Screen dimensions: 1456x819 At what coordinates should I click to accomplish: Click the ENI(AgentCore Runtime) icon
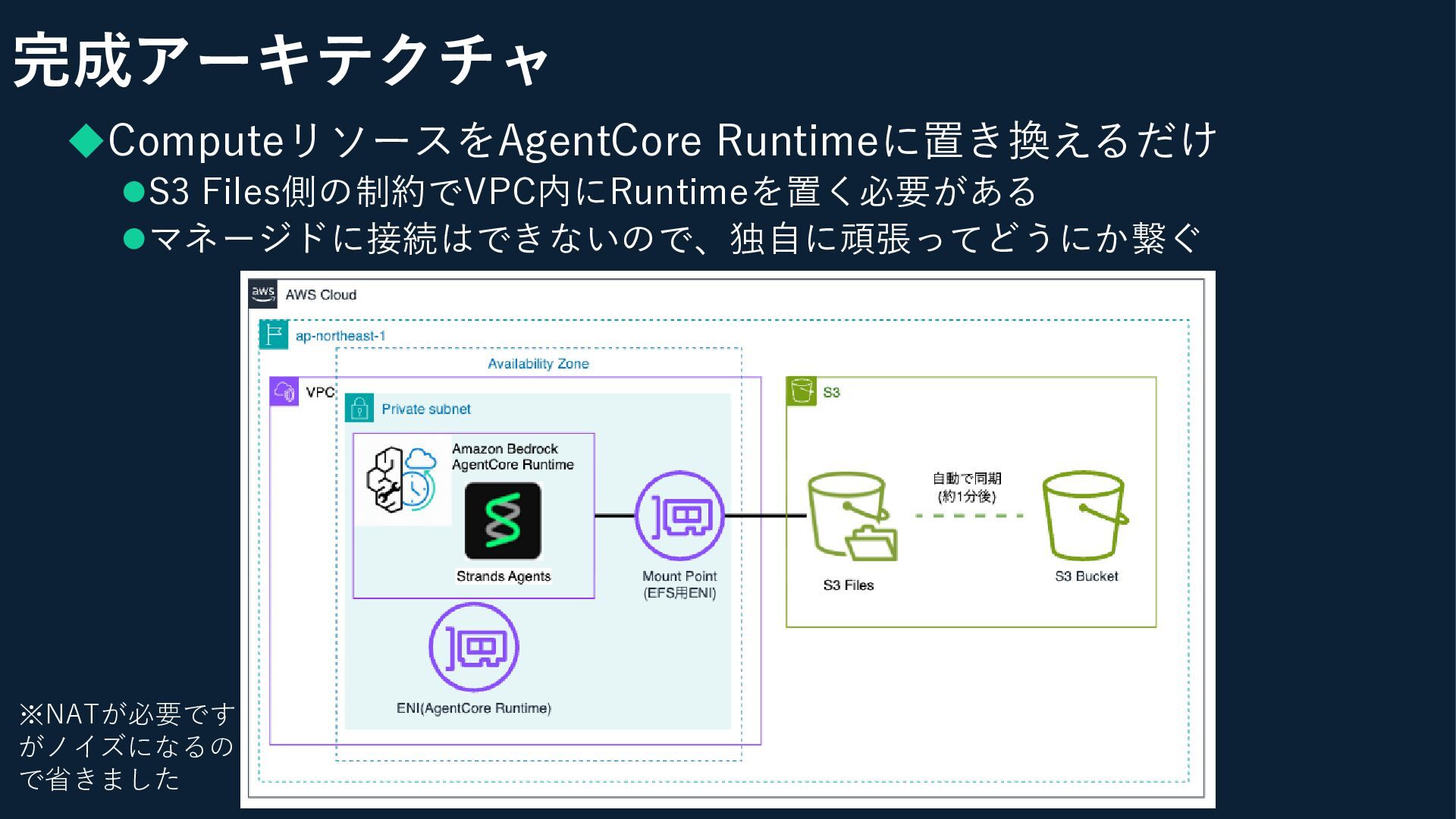[x=474, y=647]
